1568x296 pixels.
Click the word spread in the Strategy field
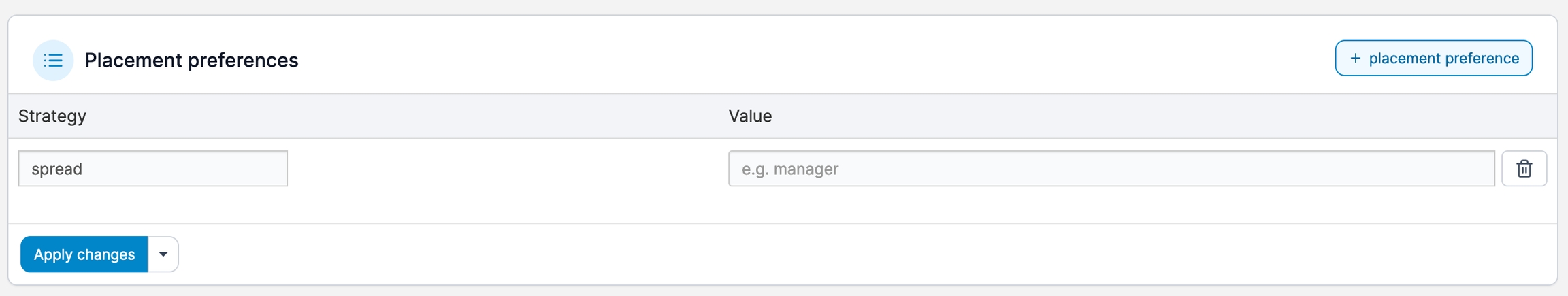click(57, 169)
